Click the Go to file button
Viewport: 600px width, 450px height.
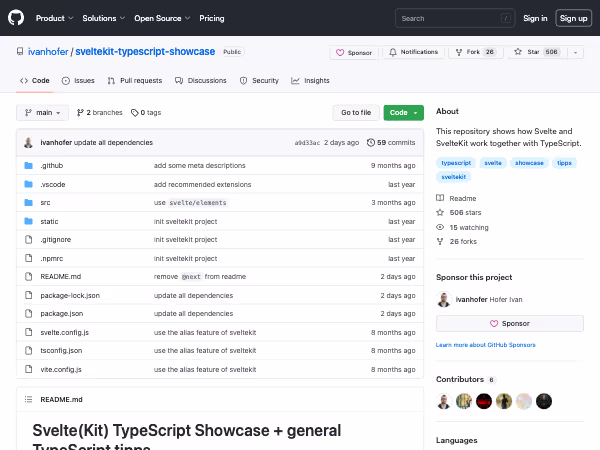(x=356, y=112)
